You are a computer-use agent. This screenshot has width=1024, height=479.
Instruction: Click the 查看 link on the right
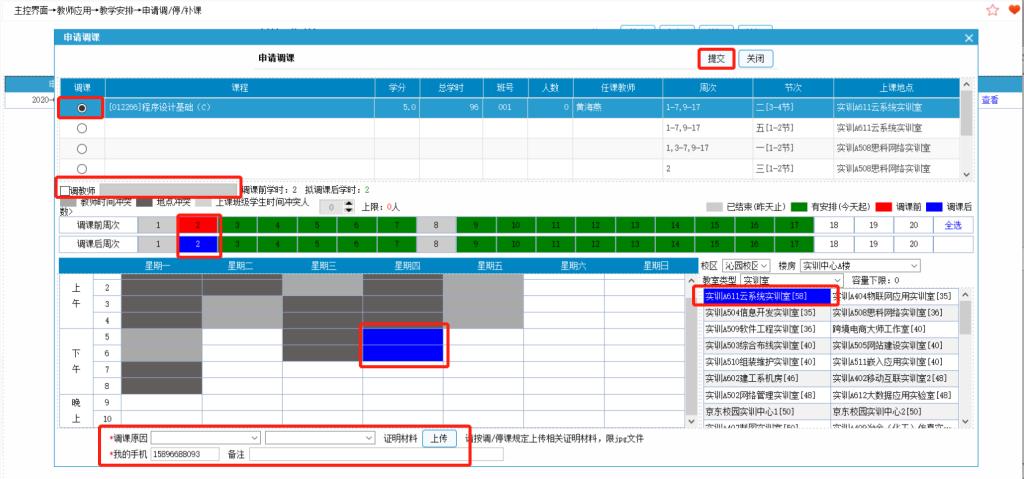(989, 100)
